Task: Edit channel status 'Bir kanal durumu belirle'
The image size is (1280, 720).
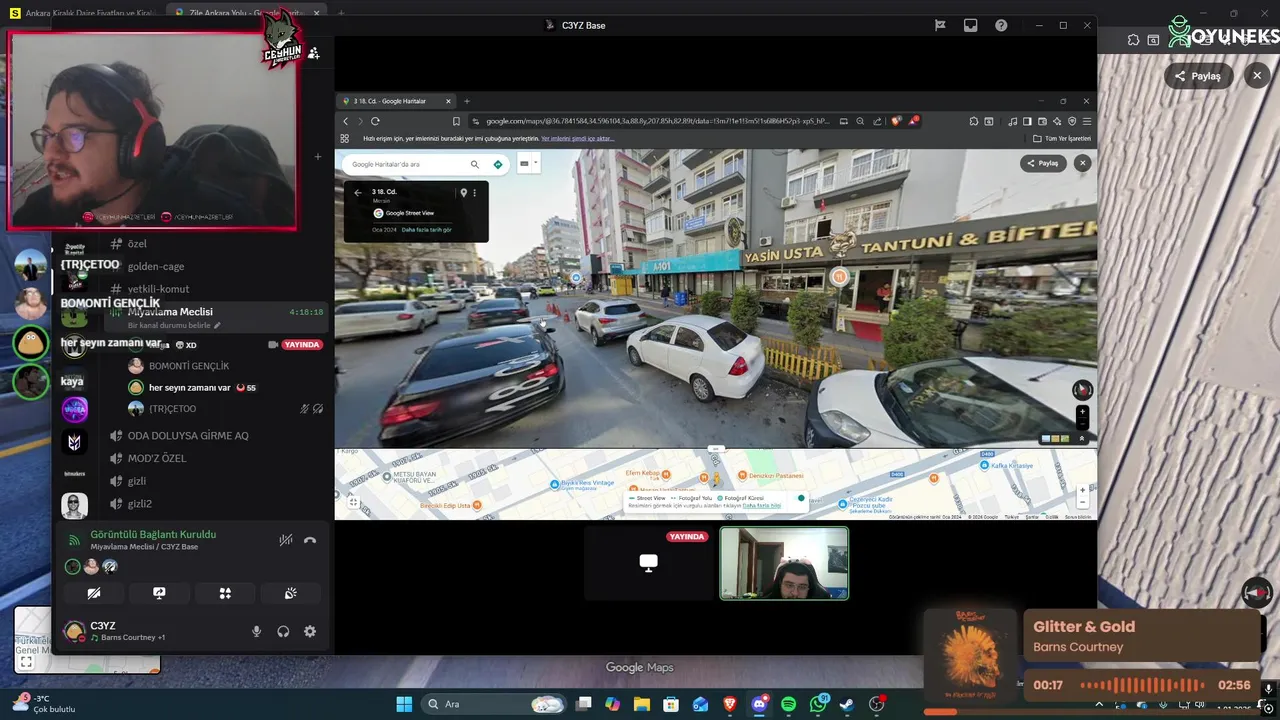Action: pyautogui.click(x=174, y=326)
